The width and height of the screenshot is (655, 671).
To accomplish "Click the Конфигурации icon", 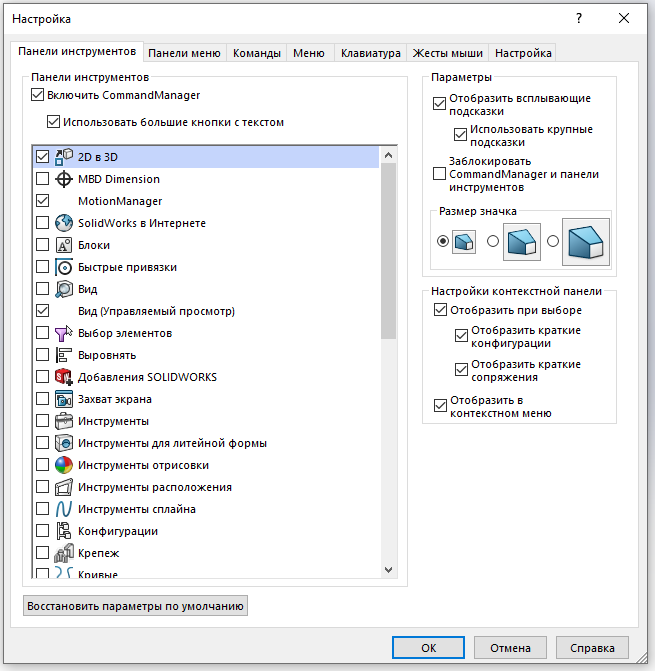I will click(64, 531).
